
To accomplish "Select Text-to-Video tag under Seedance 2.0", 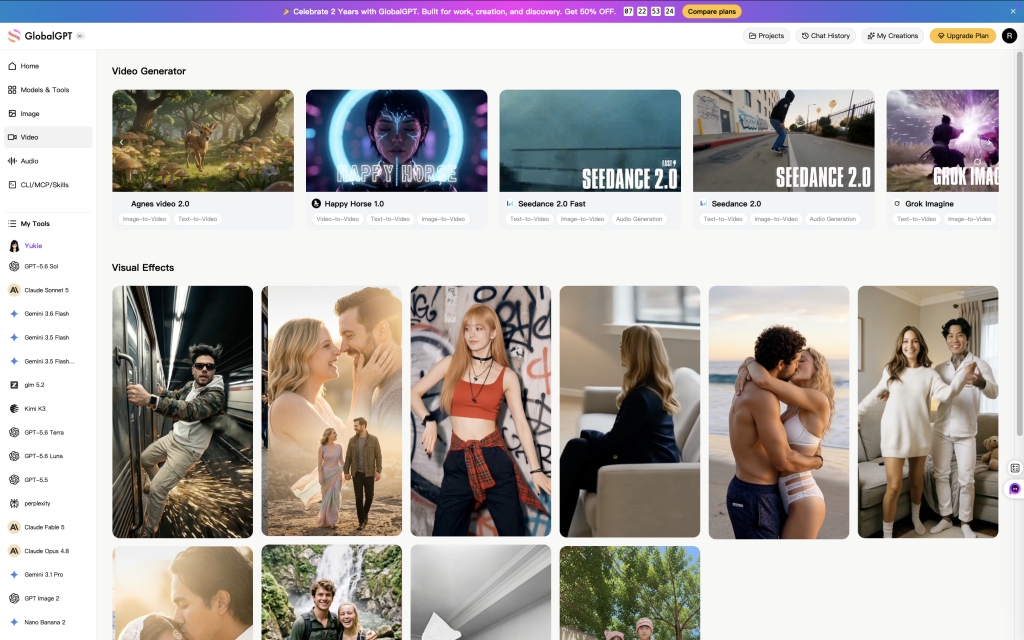I will tap(723, 219).
